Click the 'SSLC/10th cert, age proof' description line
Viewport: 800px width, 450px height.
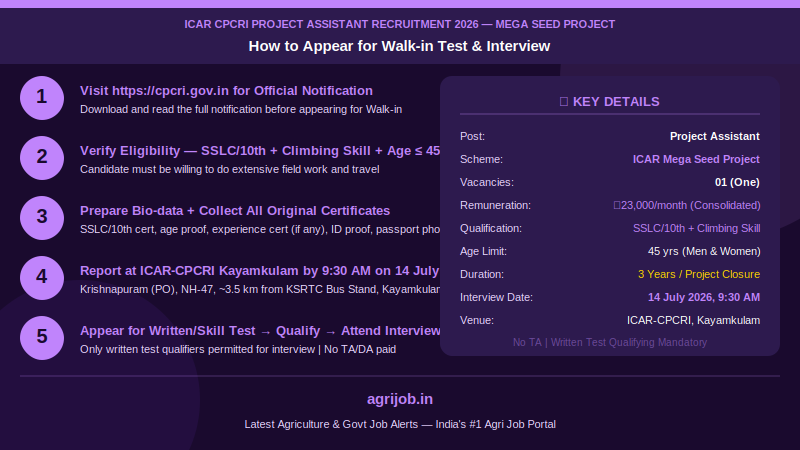260,230
